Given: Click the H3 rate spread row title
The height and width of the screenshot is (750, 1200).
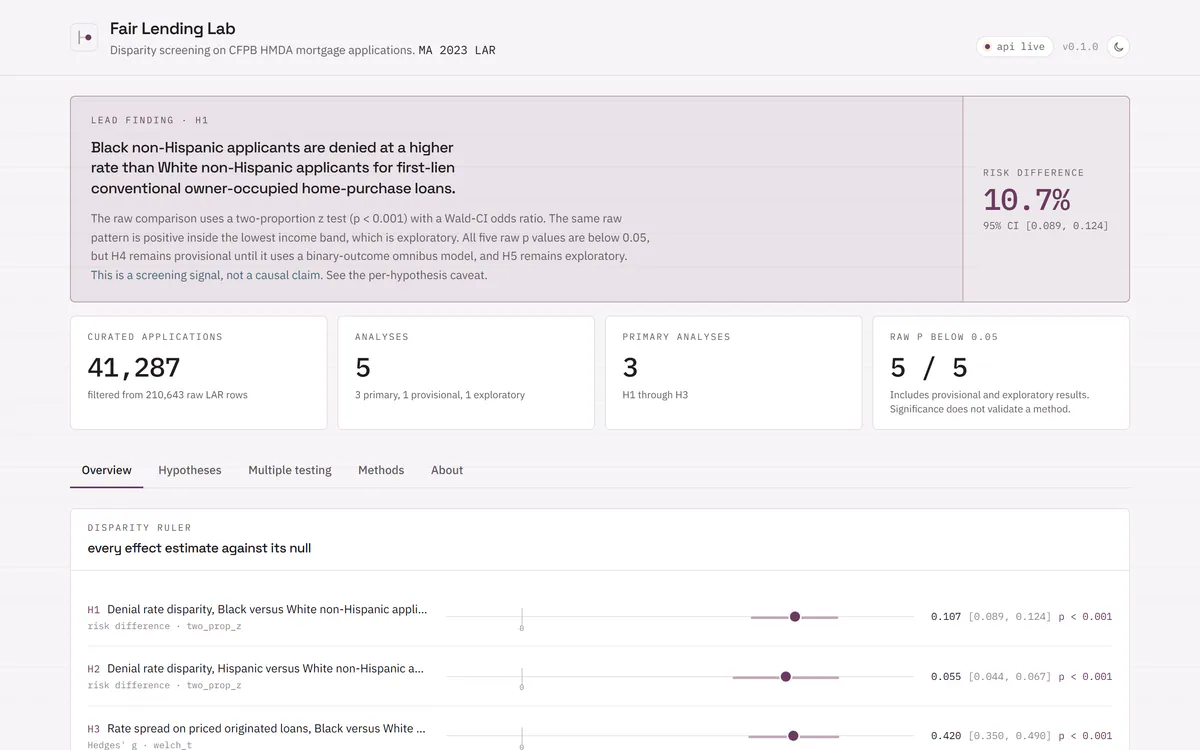Looking at the screenshot, I should coord(266,729).
